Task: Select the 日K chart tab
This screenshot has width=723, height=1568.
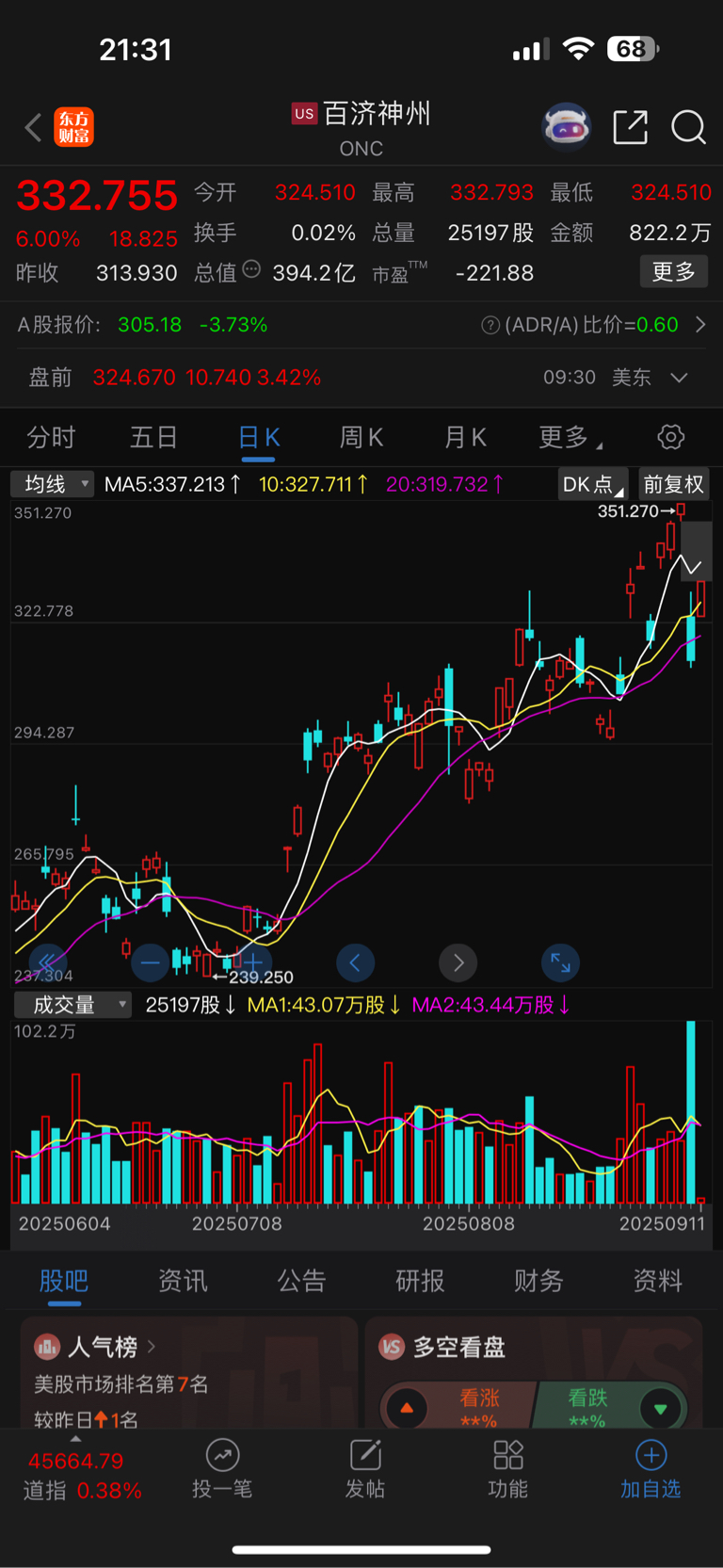Action: tap(259, 437)
